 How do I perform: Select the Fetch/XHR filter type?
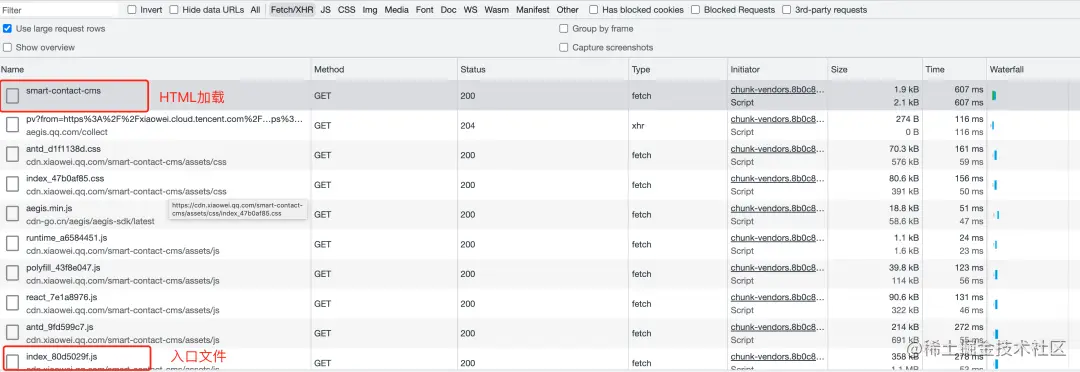[x=292, y=10]
